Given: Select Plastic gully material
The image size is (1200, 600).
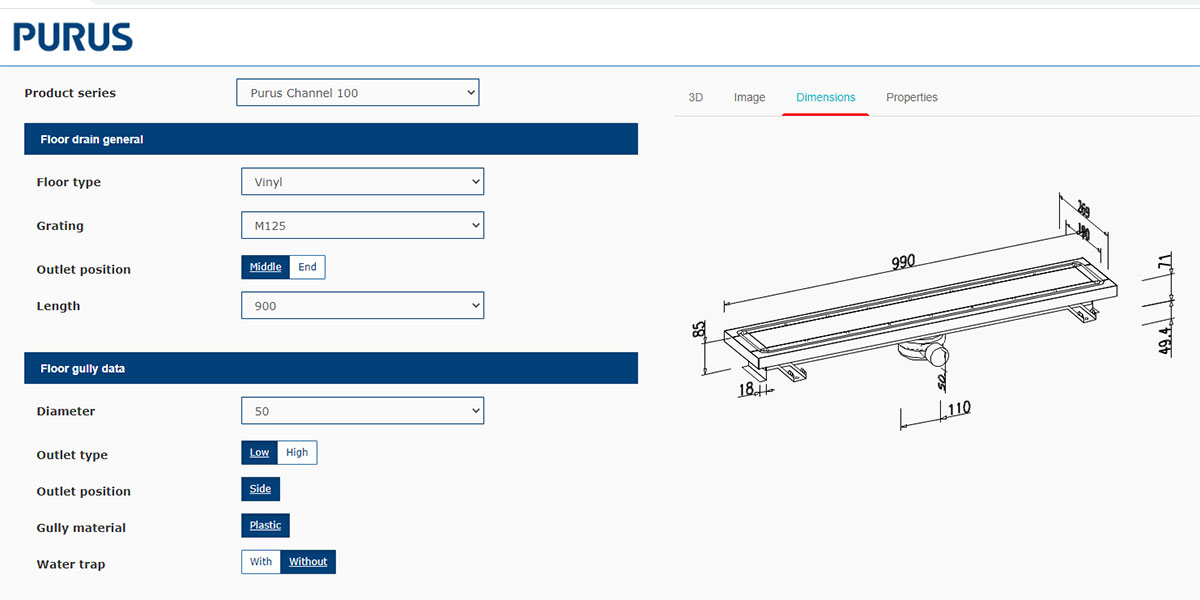Looking at the screenshot, I should (x=265, y=525).
